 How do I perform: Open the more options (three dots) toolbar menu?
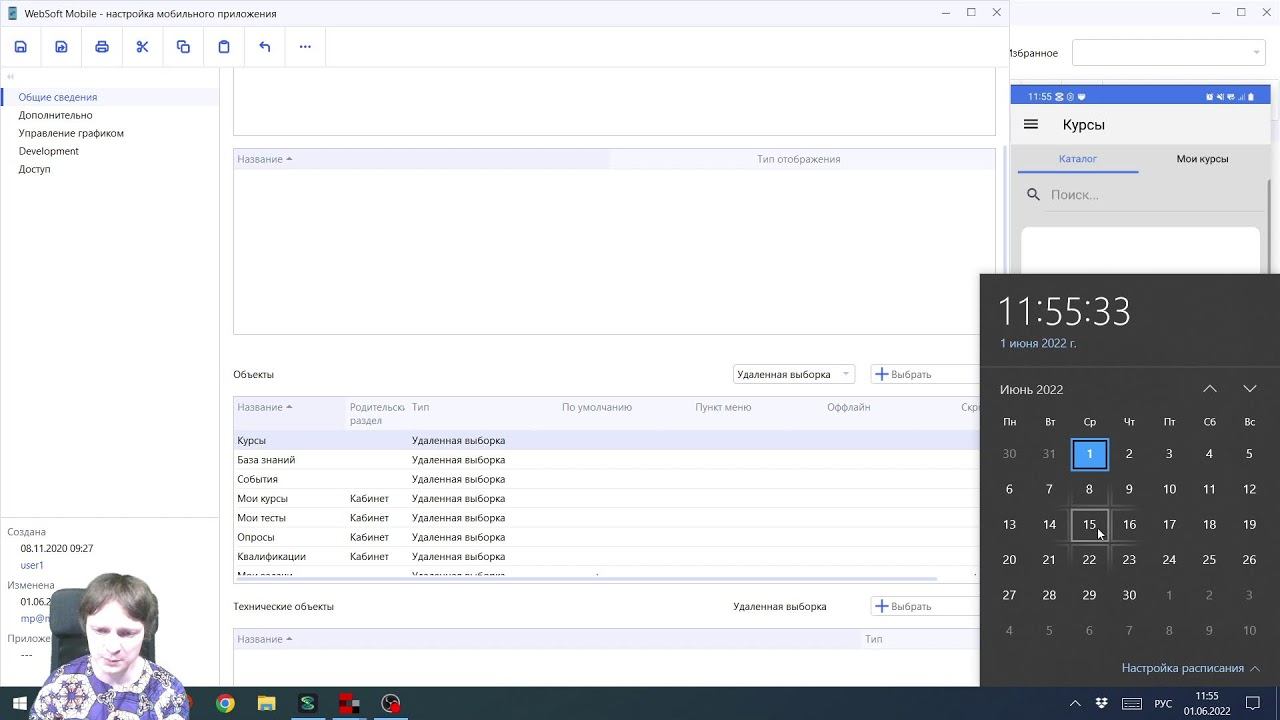[x=305, y=47]
